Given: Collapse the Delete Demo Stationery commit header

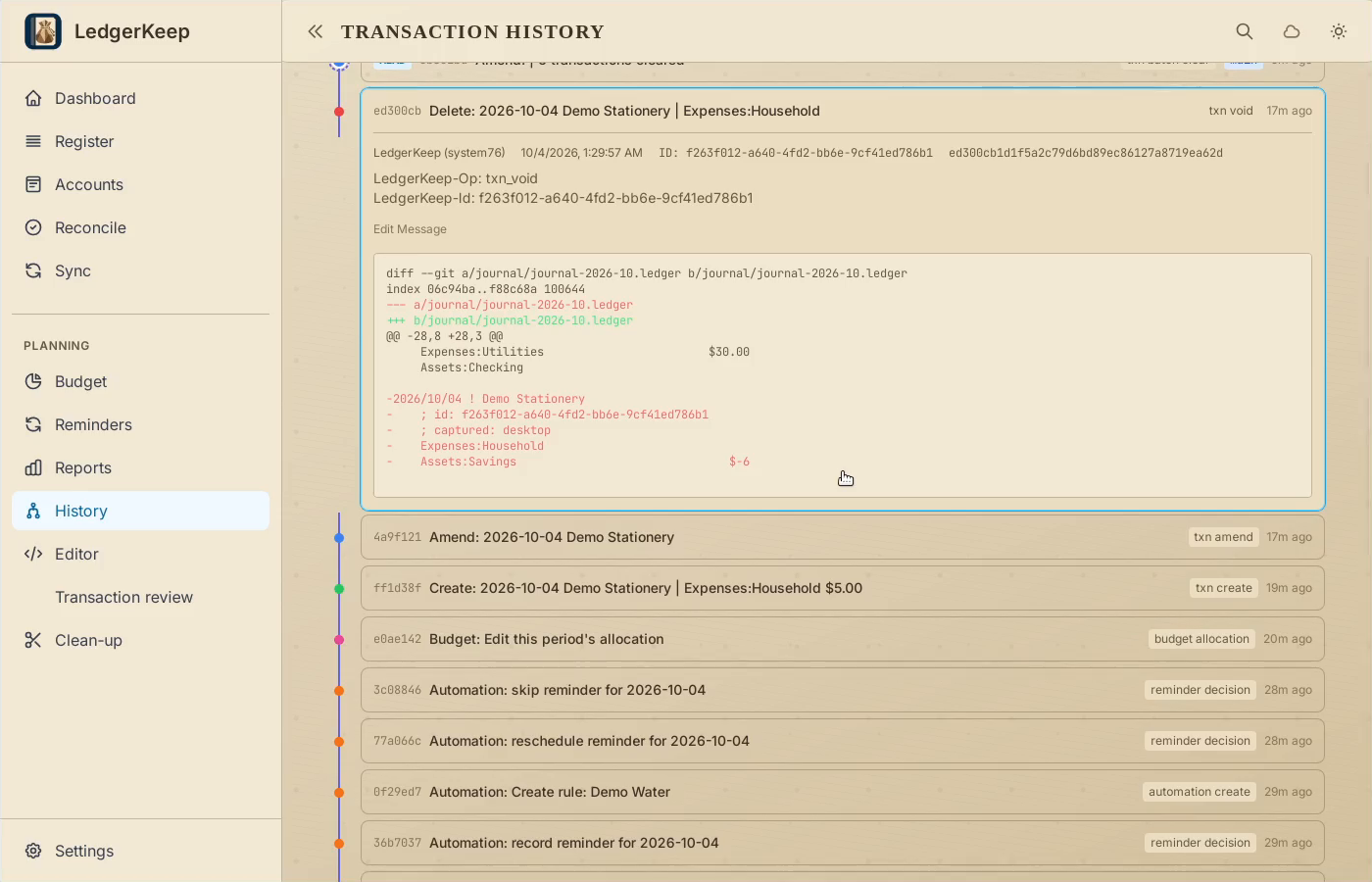Looking at the screenshot, I should 843,111.
